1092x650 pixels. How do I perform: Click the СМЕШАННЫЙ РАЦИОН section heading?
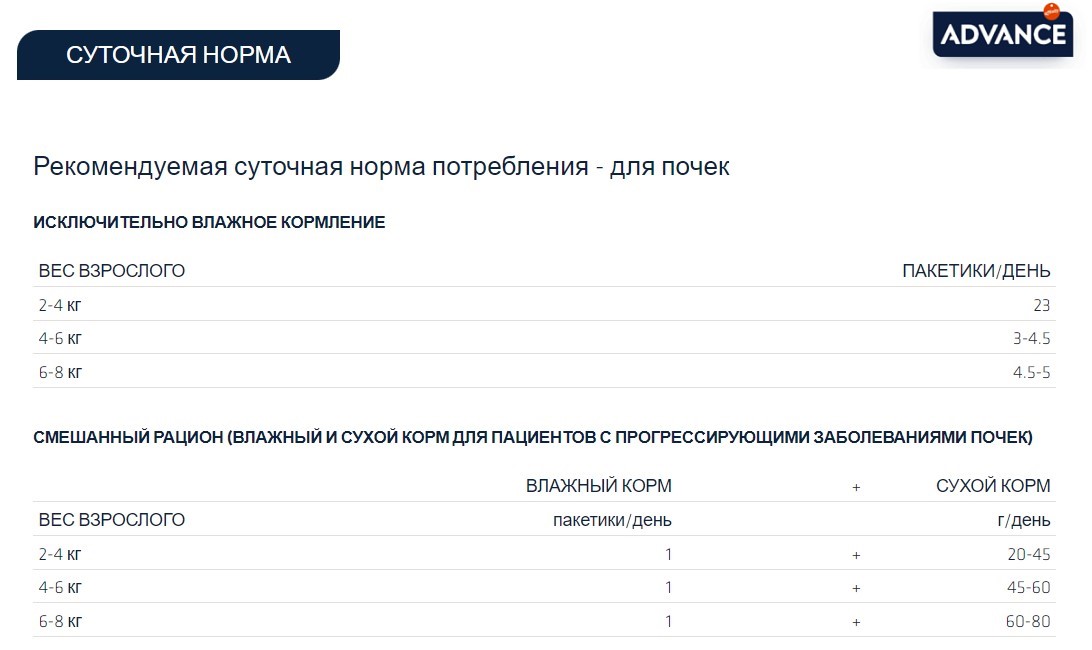pos(533,437)
